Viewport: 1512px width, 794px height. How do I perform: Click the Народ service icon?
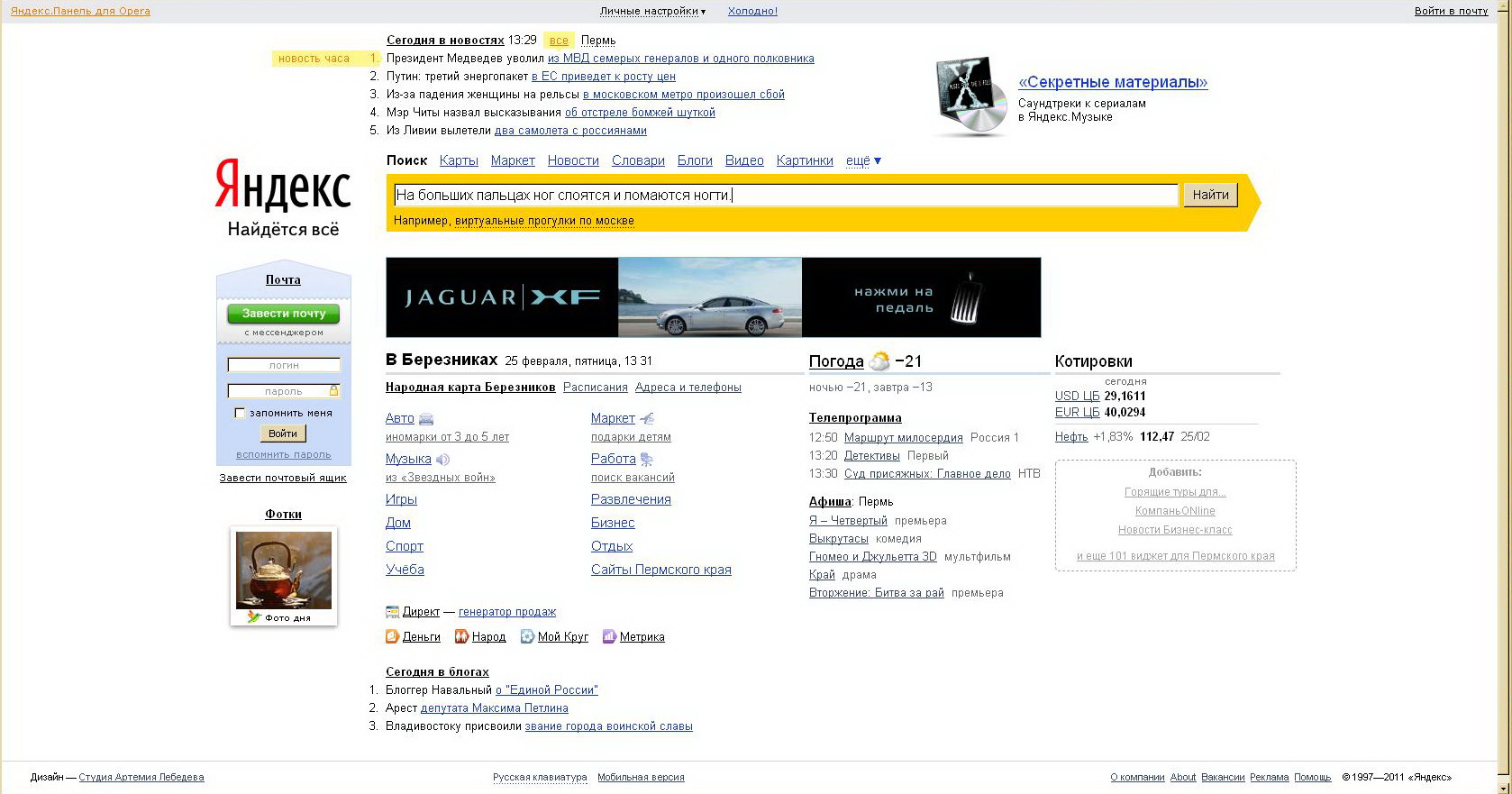pyautogui.click(x=461, y=636)
